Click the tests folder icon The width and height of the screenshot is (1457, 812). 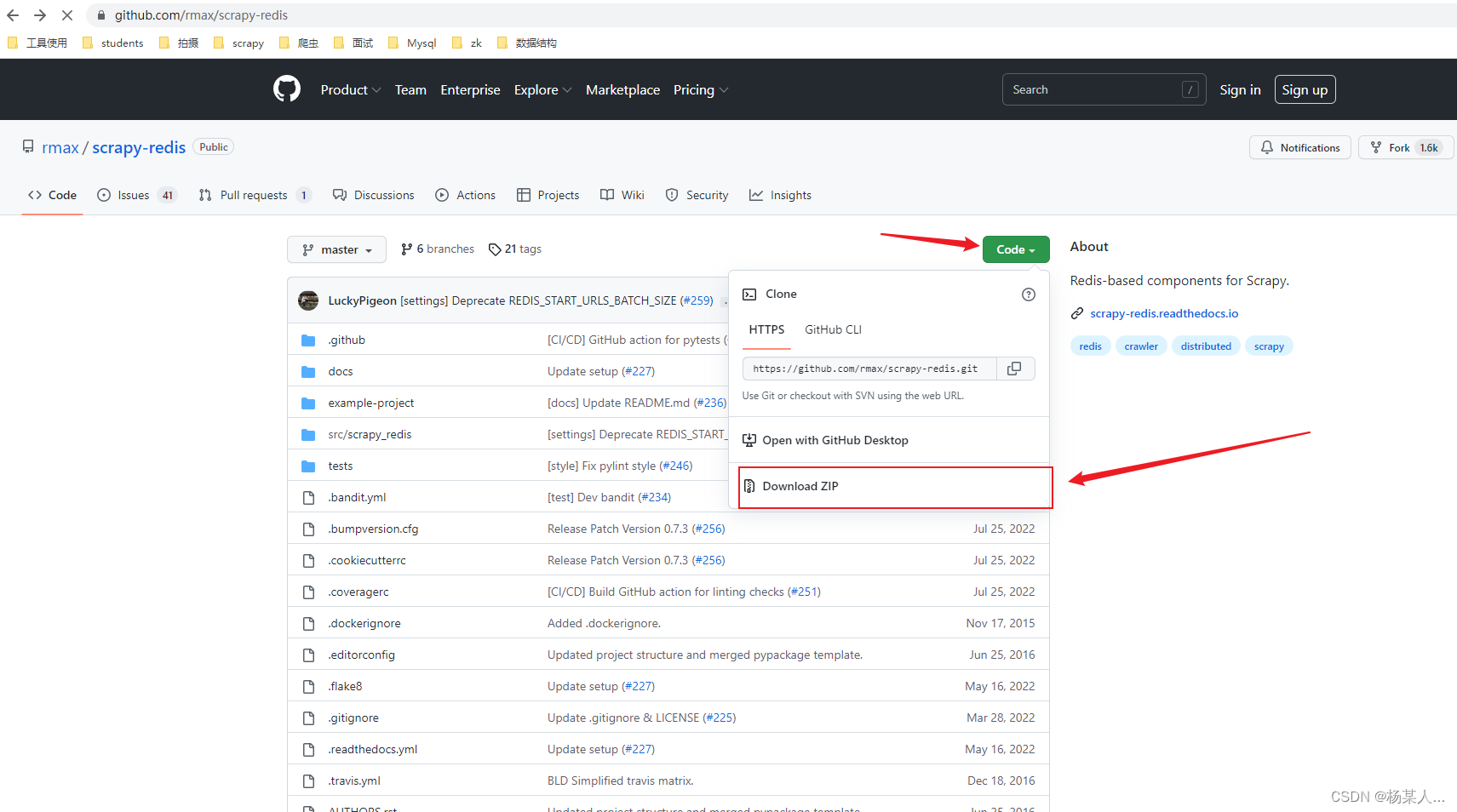click(x=308, y=466)
